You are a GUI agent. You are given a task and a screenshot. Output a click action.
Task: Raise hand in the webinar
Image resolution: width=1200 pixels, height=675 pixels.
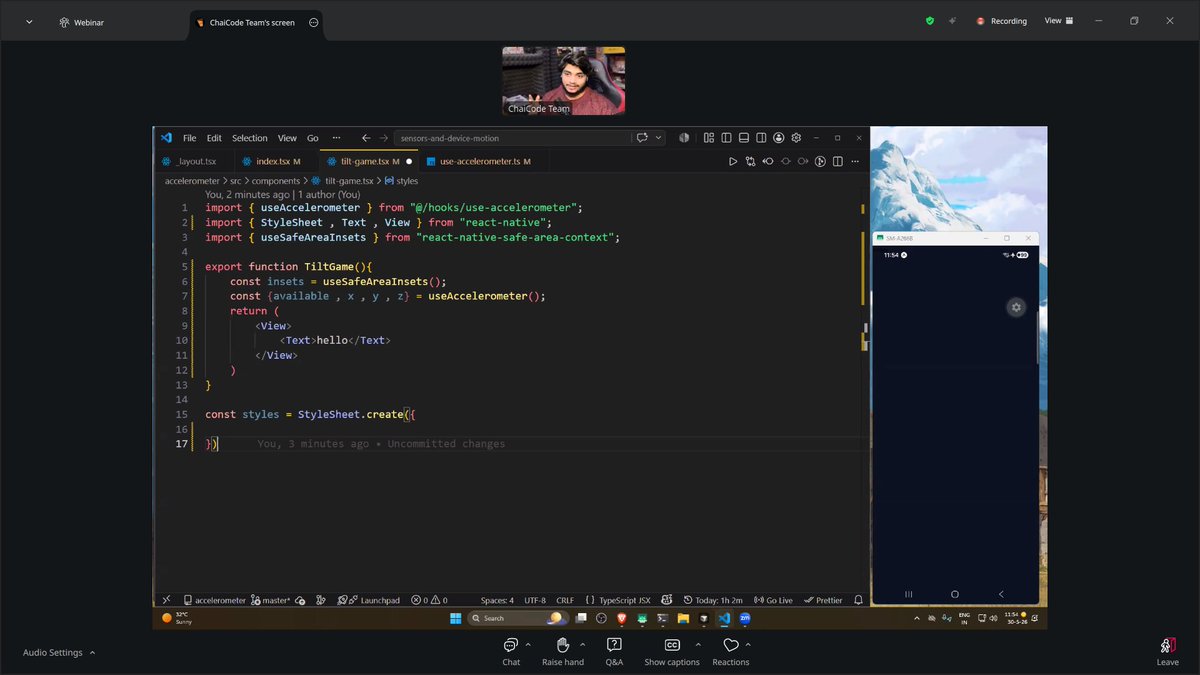pyautogui.click(x=563, y=651)
